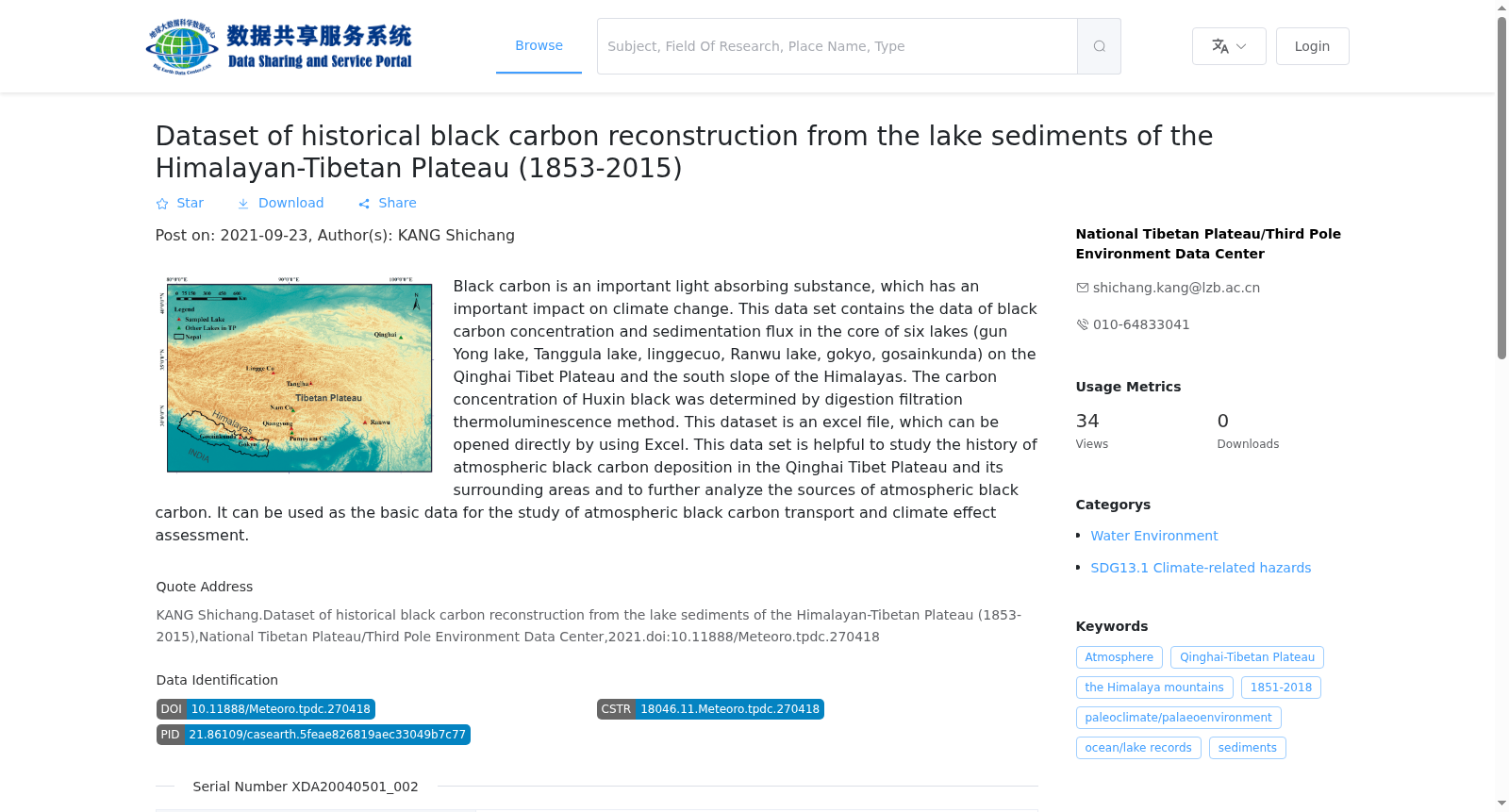Click the dataset title heading

coord(684,152)
